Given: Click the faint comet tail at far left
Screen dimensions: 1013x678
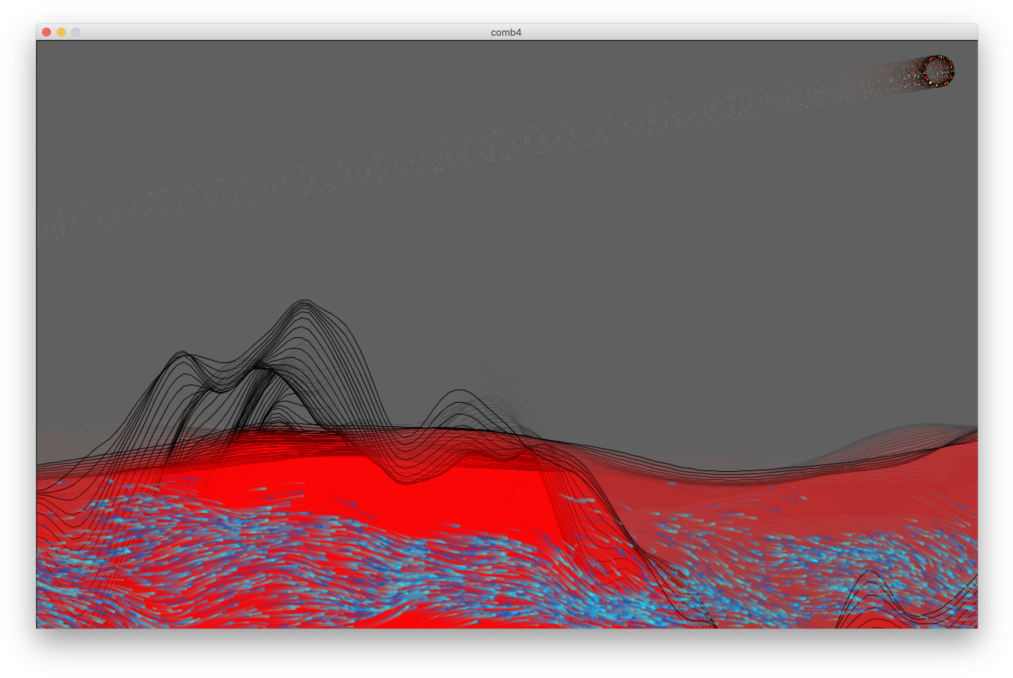Looking at the screenshot, I should click(60, 222).
